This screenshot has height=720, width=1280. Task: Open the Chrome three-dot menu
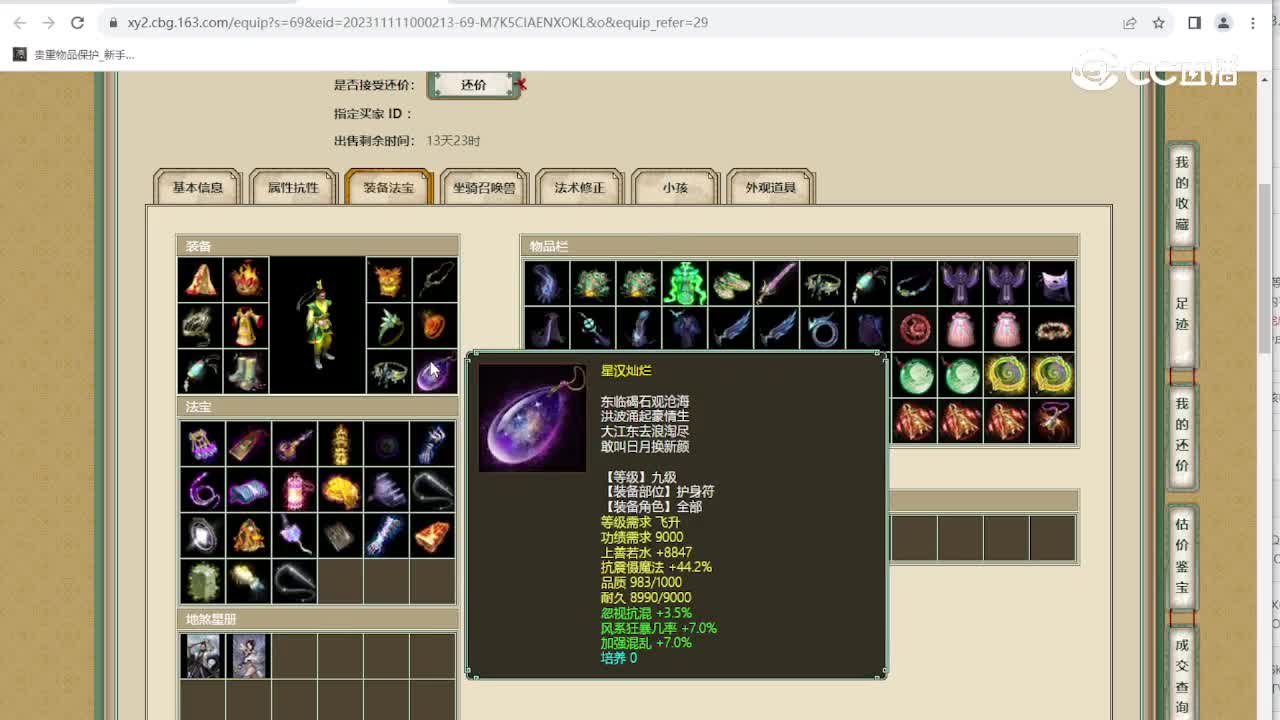tap(1253, 22)
